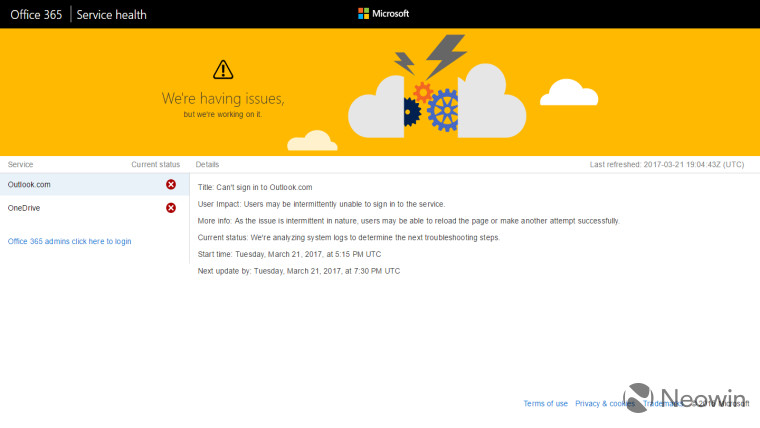Click the 'We're having issues,' heading
Viewport: 760px width, 428px height.
(223, 98)
